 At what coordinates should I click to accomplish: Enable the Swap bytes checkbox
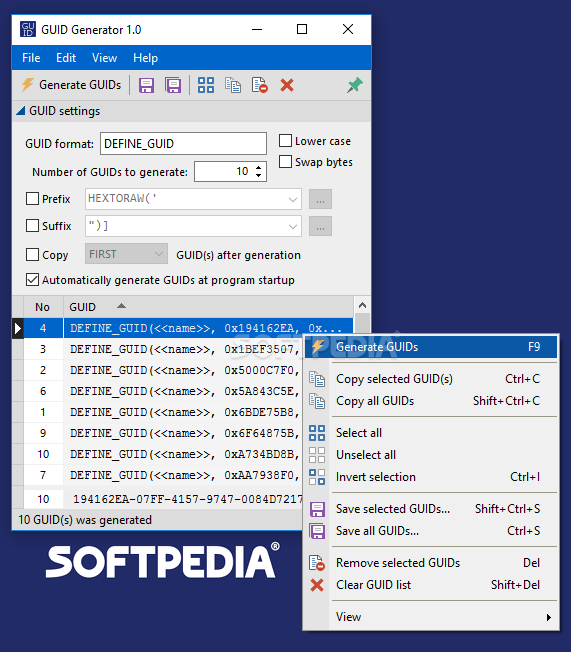click(x=285, y=161)
